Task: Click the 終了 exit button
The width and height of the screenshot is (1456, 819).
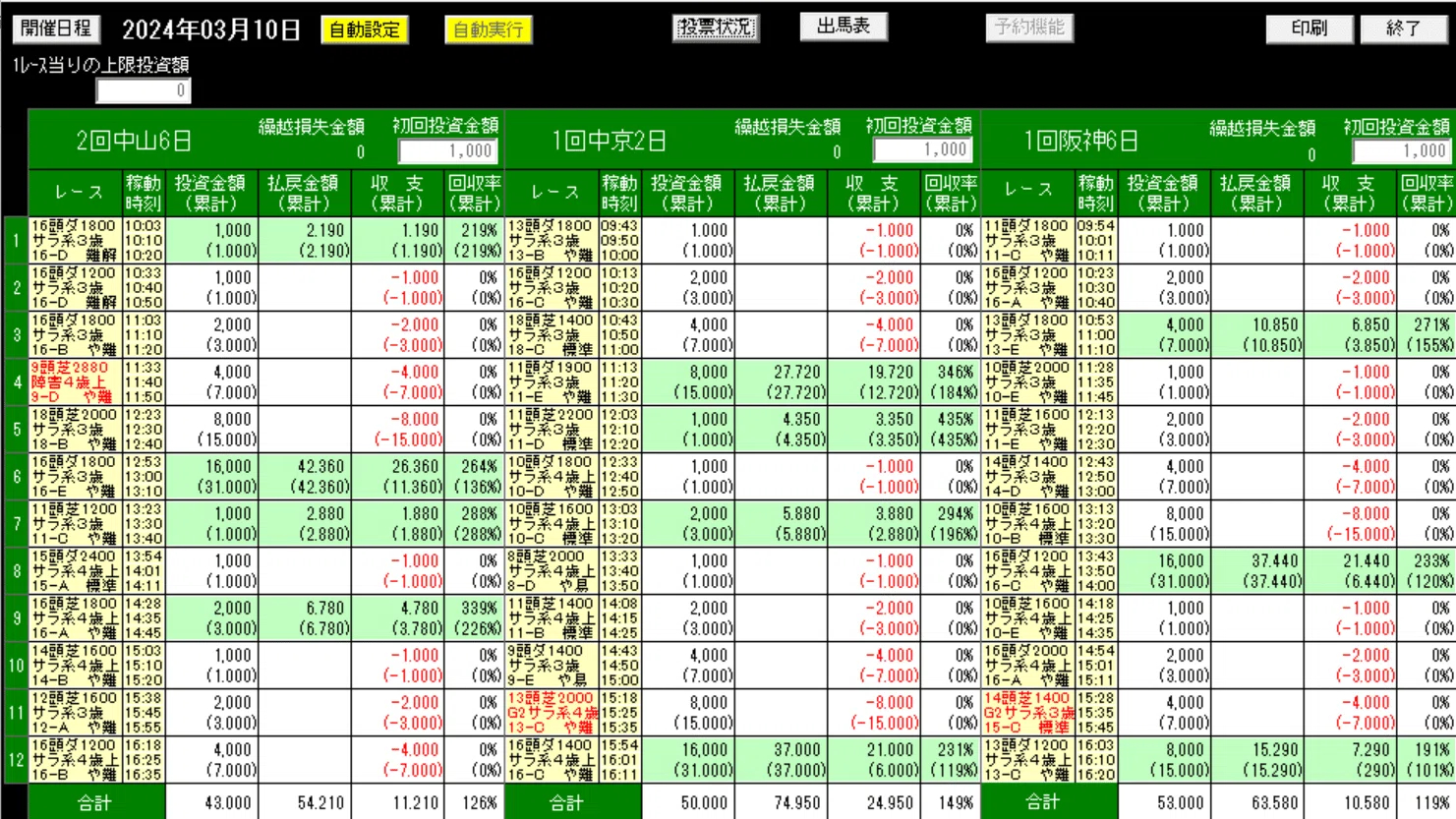Action: (1403, 29)
